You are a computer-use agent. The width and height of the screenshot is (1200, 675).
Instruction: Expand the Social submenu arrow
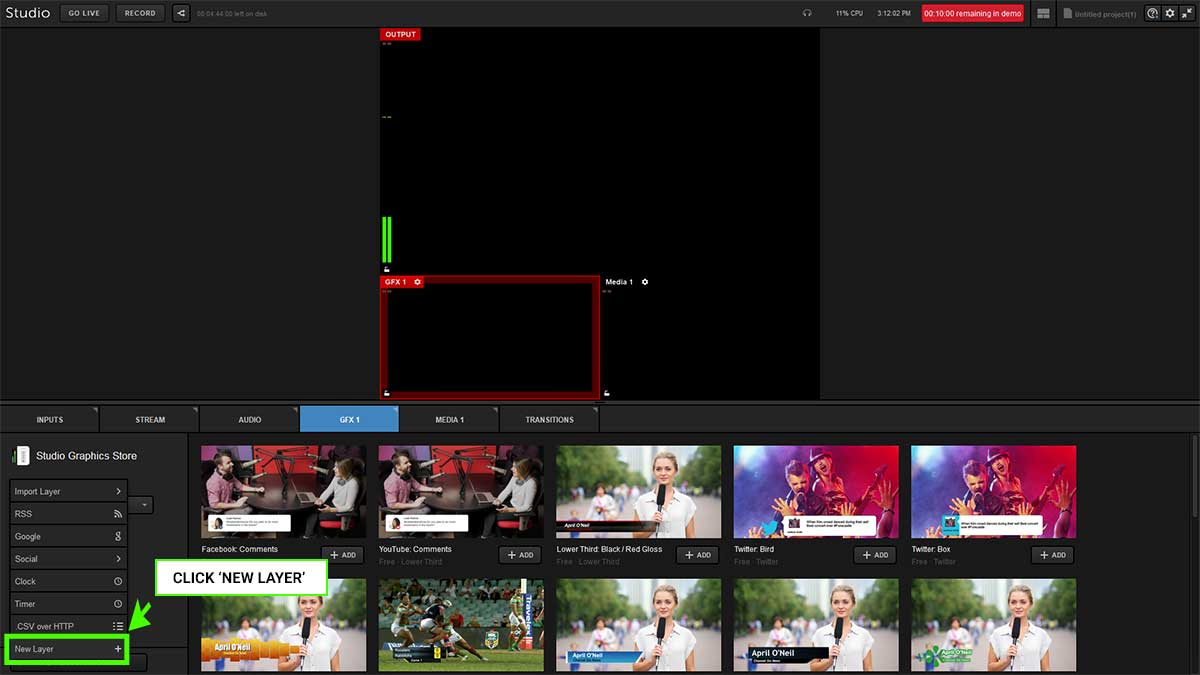click(x=118, y=559)
